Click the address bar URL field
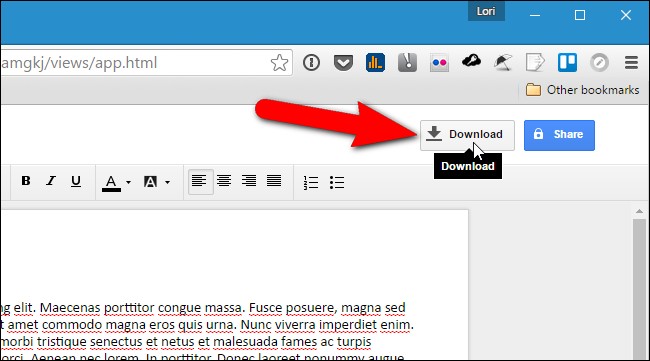The image size is (650, 361). (147, 63)
